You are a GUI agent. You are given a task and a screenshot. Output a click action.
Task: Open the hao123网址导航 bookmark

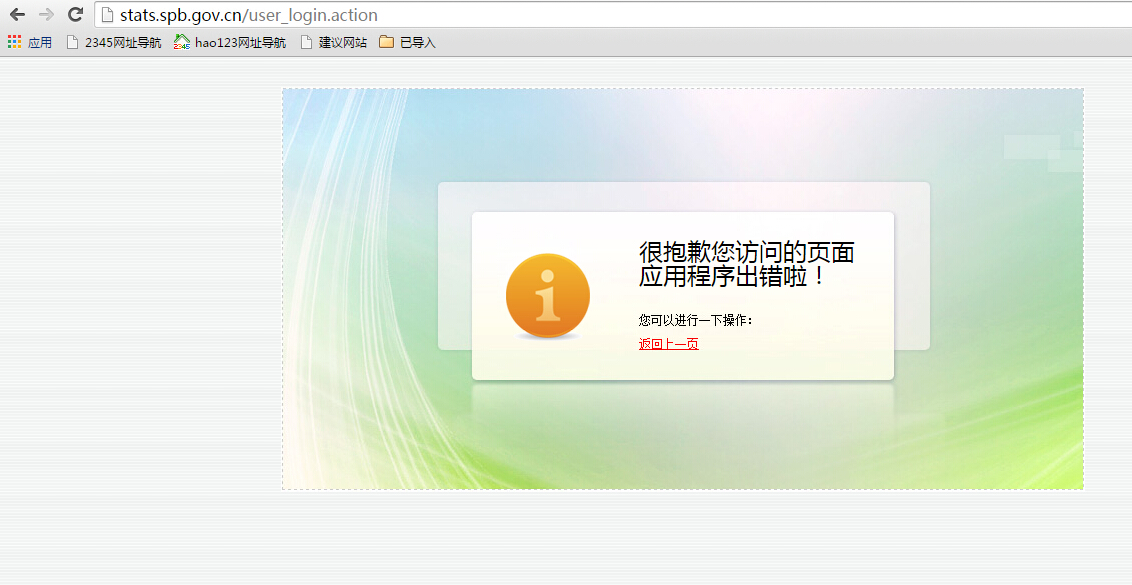230,43
